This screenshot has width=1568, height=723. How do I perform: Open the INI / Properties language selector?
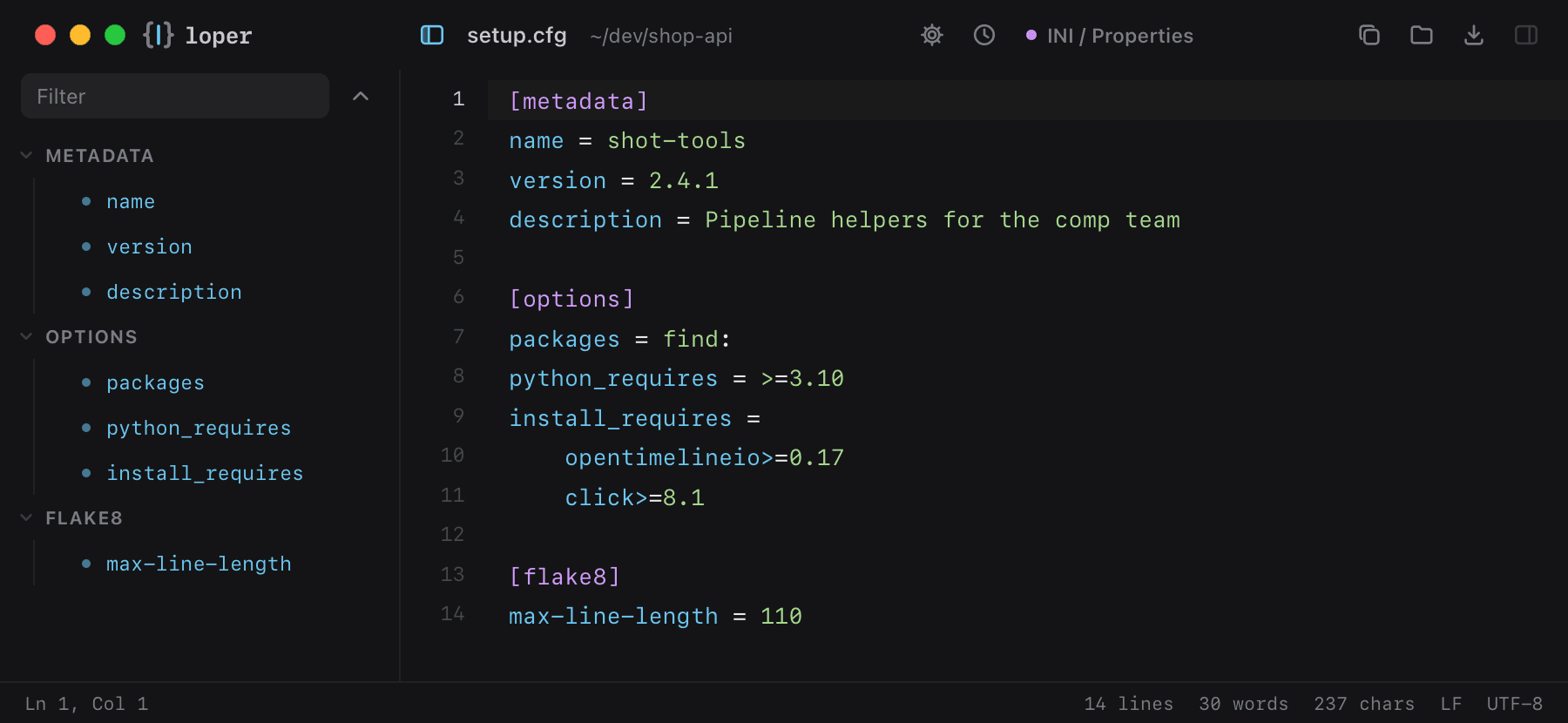click(x=1110, y=36)
